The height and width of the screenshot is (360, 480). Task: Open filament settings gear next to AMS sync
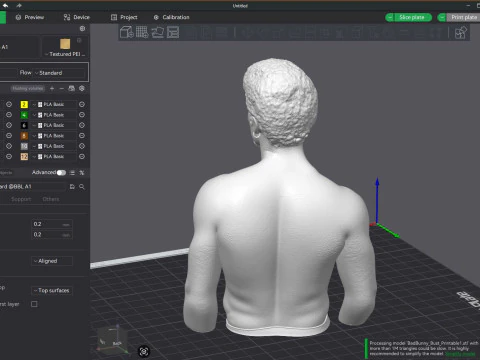tap(82, 88)
